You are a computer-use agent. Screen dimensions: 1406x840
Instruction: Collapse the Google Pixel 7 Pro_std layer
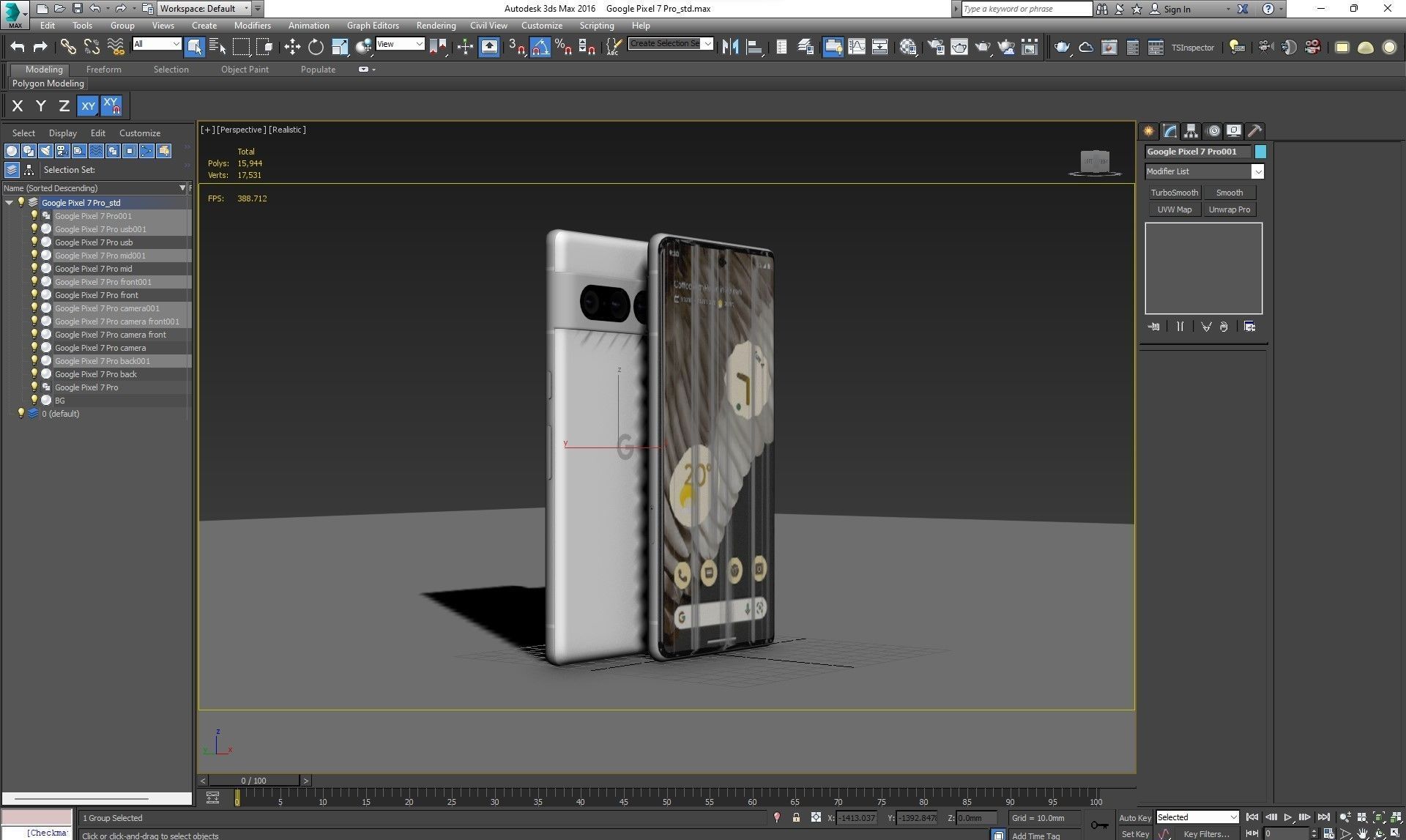[x=9, y=203]
